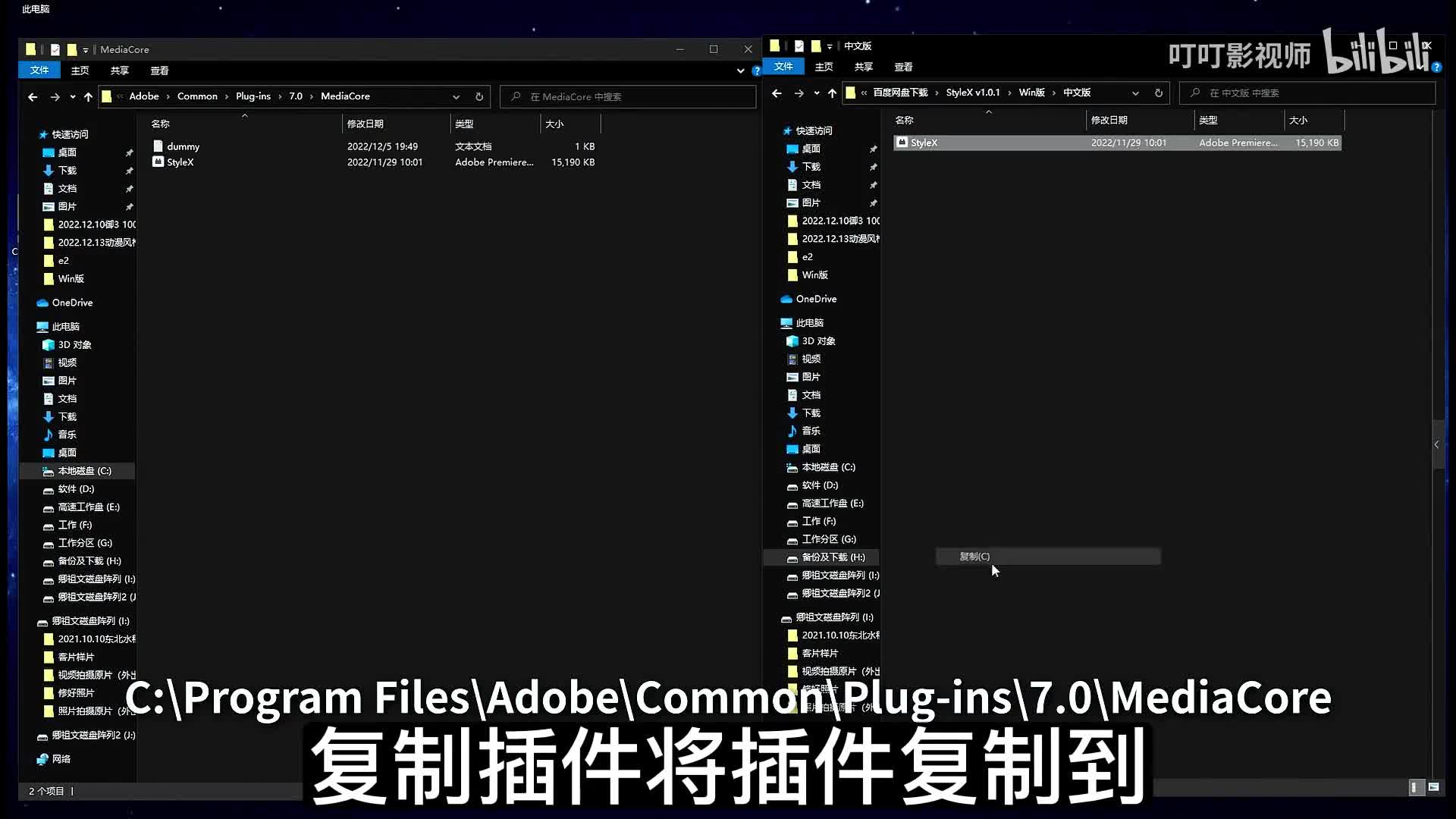Click Plug-ins in the breadcrumb path
1456x819 pixels.
[x=253, y=96]
